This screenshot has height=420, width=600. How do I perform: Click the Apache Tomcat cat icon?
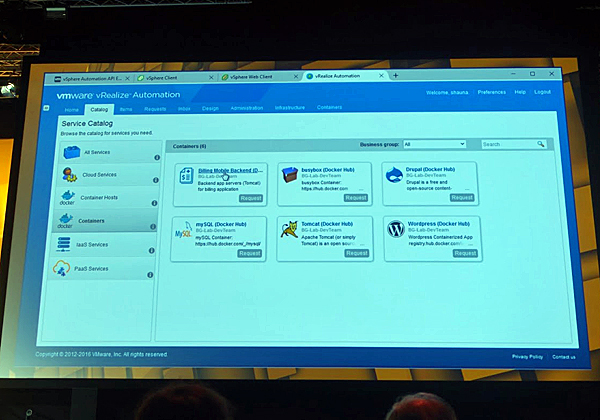[x=289, y=231]
